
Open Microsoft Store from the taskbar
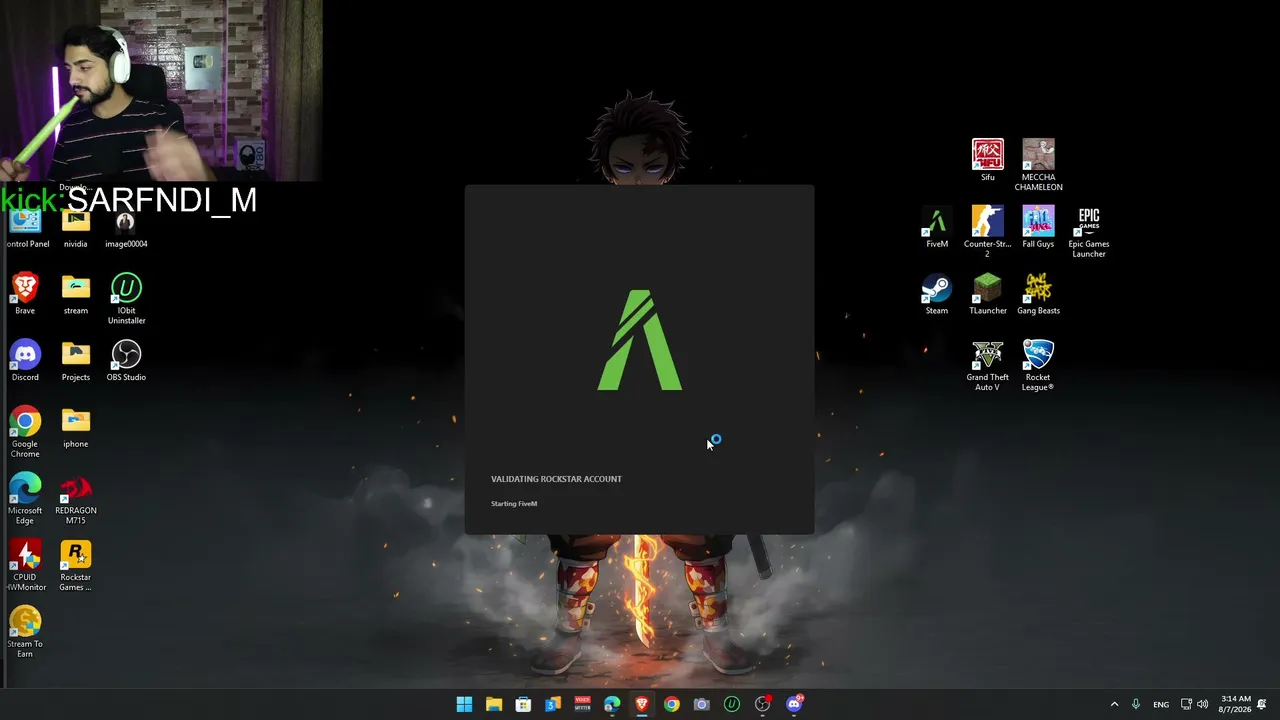point(523,704)
